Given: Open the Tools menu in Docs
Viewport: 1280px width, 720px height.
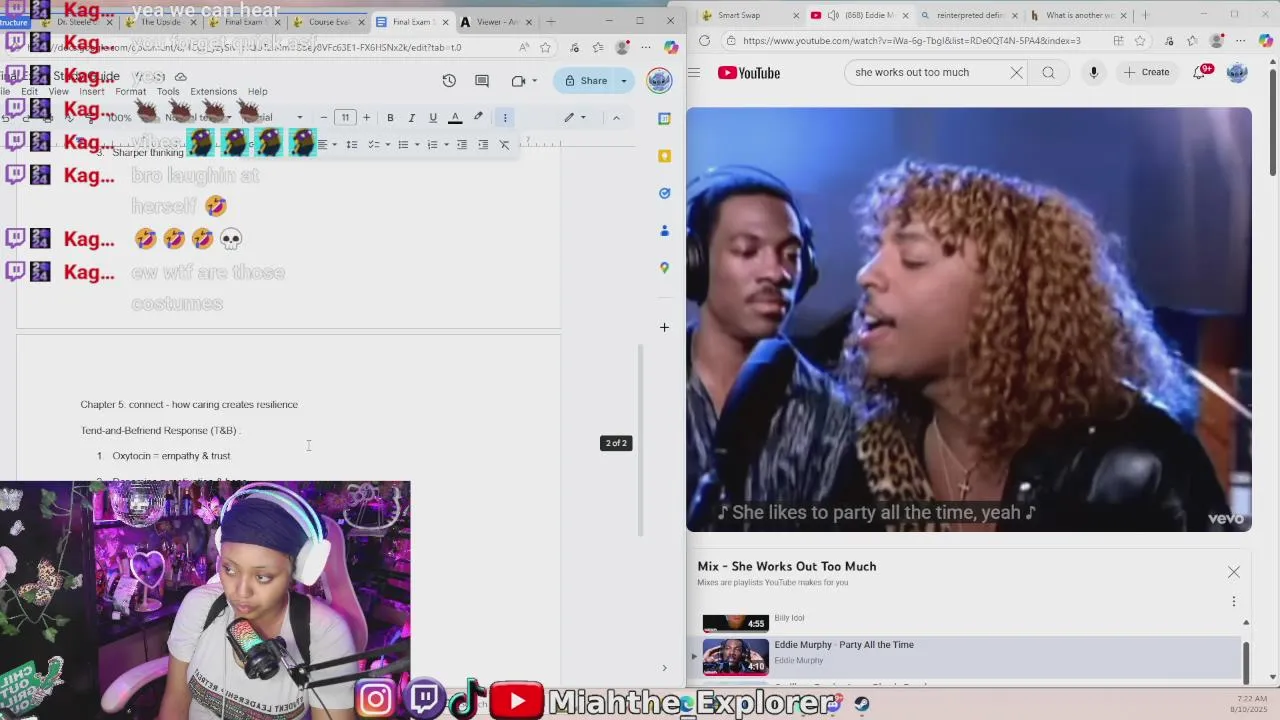Looking at the screenshot, I should click(168, 91).
